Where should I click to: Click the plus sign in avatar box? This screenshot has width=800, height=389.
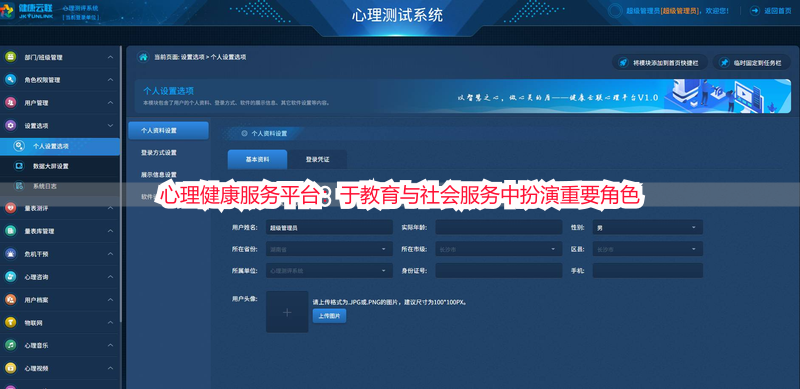pyautogui.click(x=287, y=312)
